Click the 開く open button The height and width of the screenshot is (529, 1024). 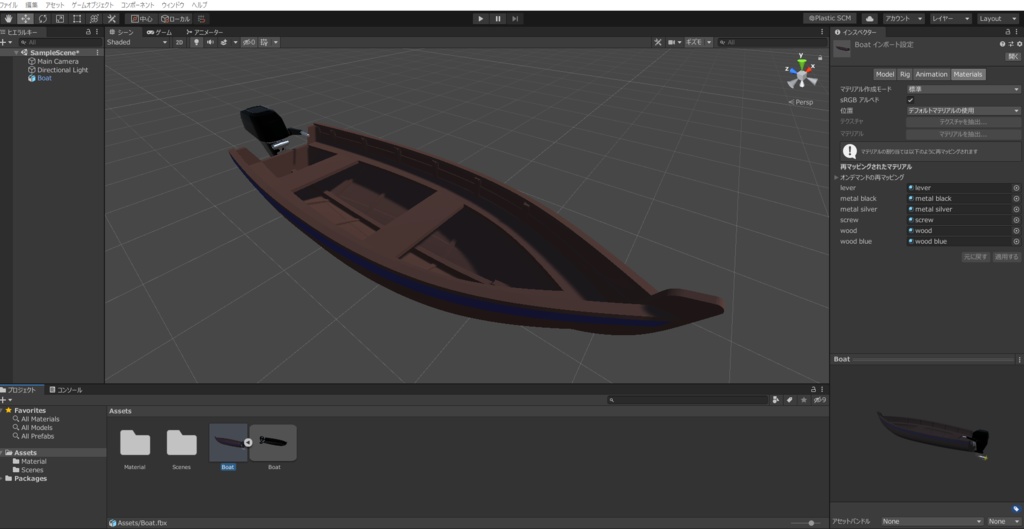(x=1012, y=56)
